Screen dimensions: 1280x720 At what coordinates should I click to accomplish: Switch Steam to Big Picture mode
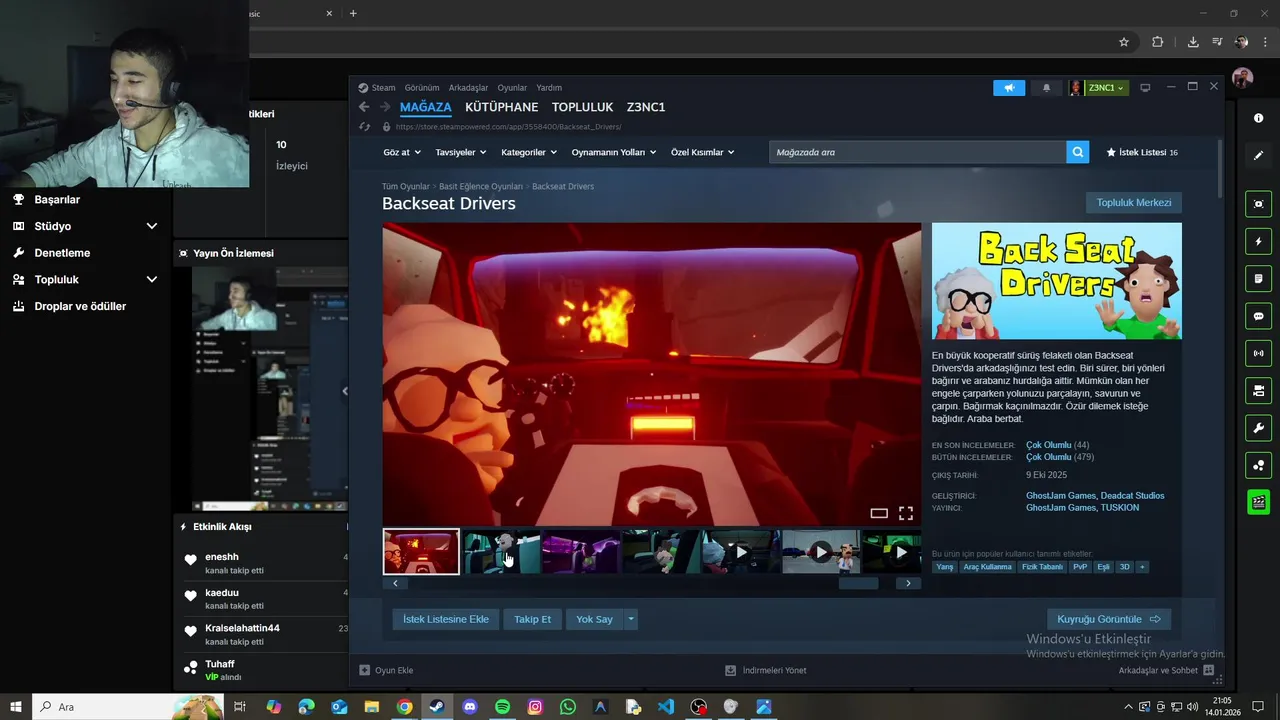pos(1145,88)
